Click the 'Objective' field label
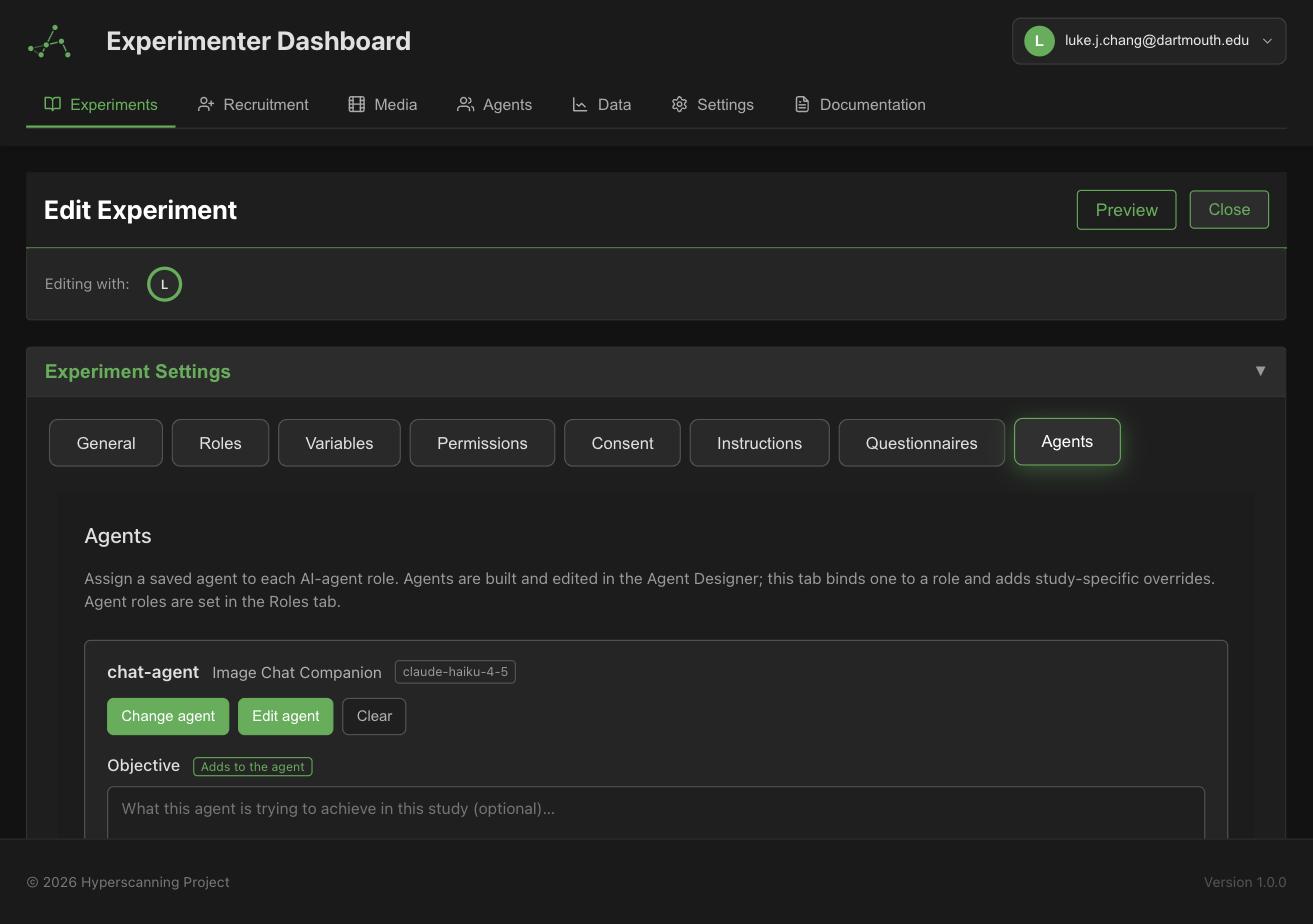 (x=144, y=765)
